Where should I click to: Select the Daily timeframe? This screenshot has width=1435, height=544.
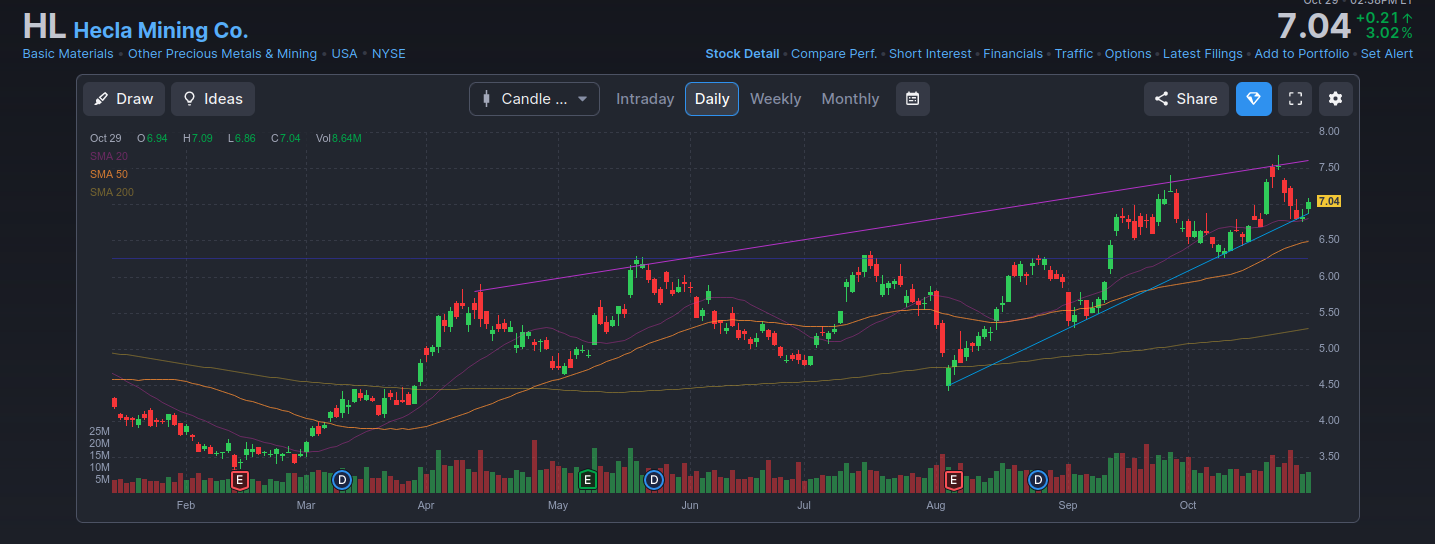[712, 99]
